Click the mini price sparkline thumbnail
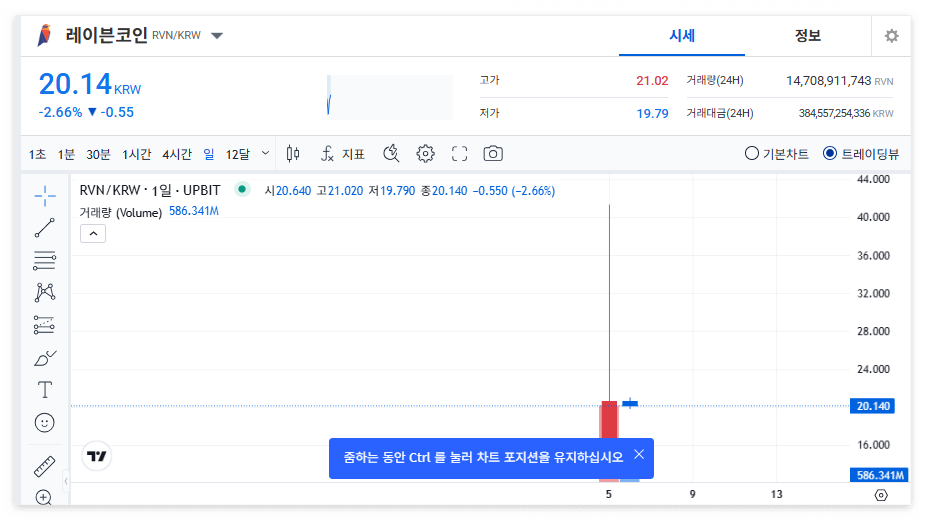 [390, 97]
